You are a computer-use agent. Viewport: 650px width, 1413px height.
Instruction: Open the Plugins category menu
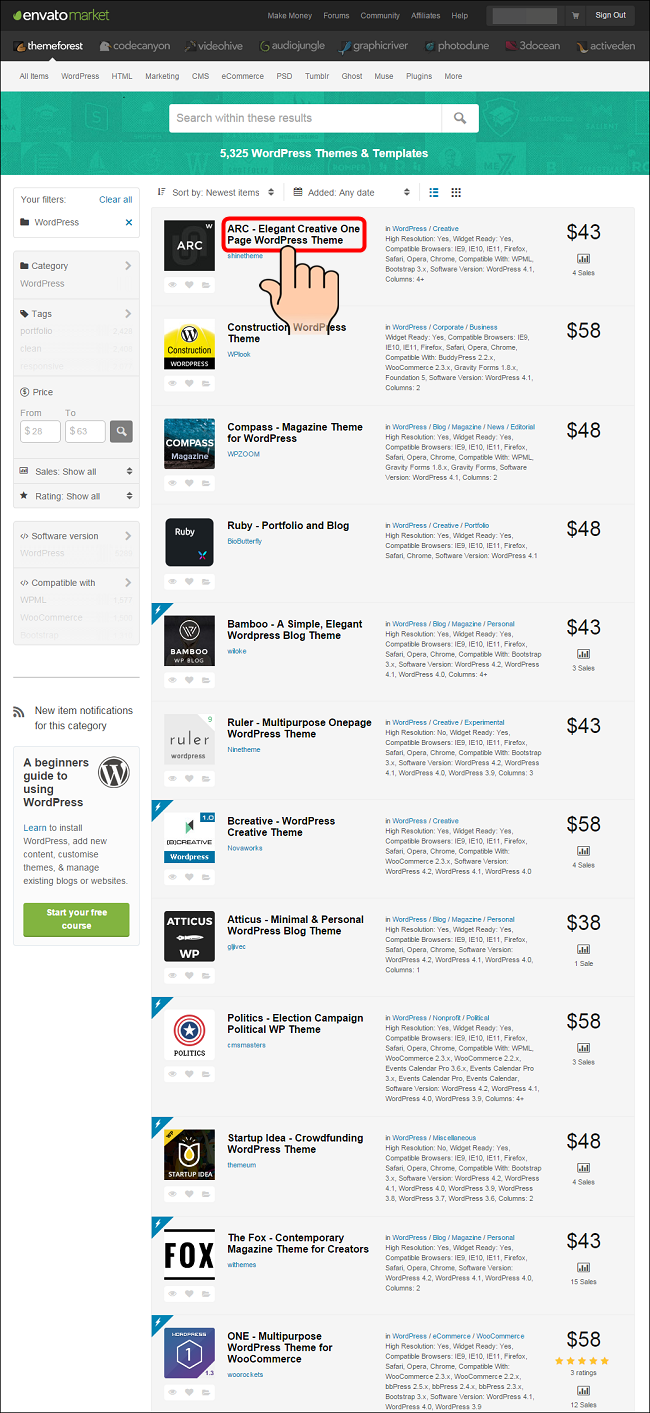(419, 76)
